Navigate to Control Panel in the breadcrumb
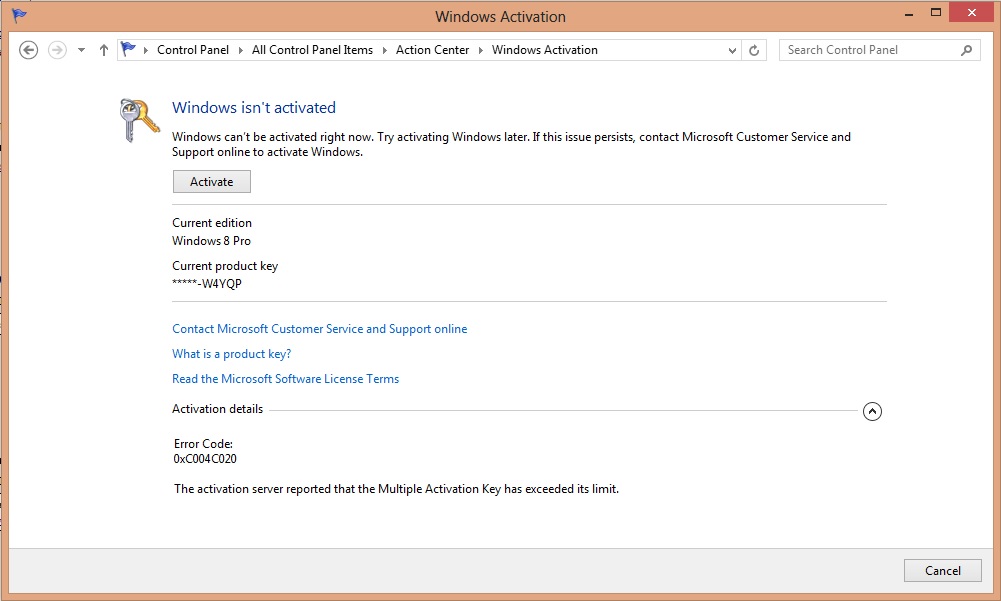 (x=193, y=50)
